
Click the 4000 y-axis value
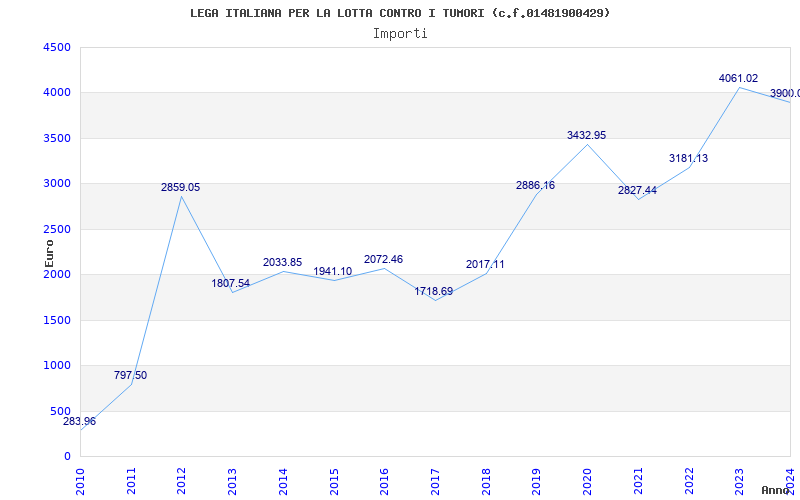click(57, 93)
